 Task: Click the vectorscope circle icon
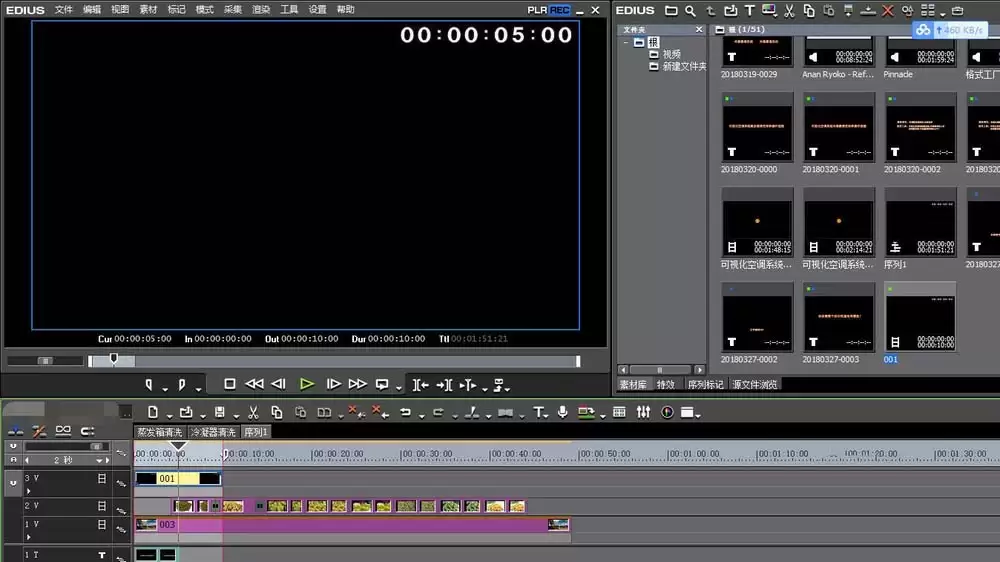coord(667,413)
